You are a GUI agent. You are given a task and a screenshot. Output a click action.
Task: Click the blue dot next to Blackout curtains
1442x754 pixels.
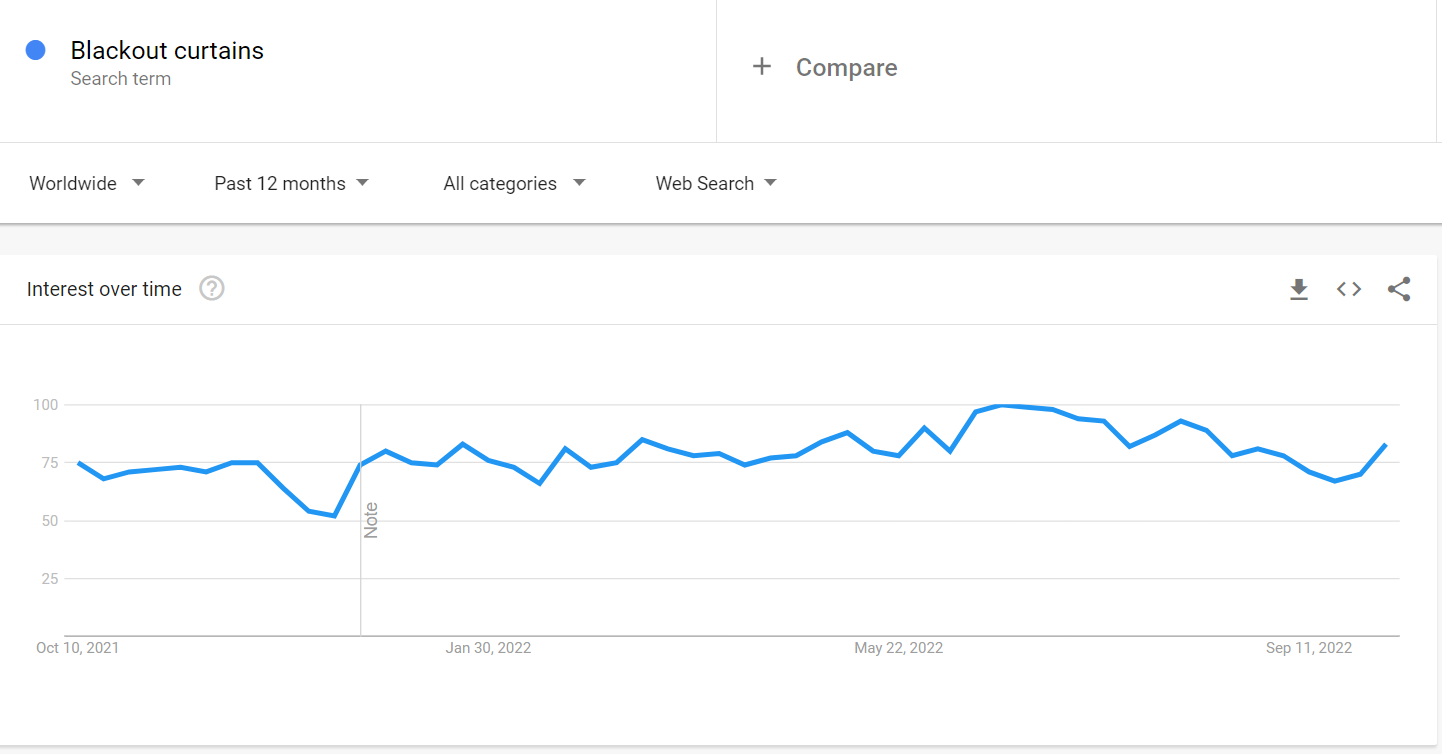click(36, 50)
